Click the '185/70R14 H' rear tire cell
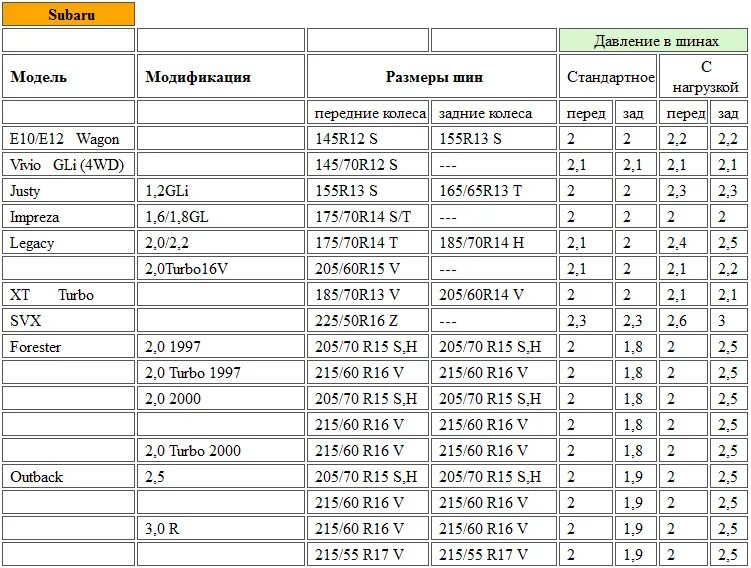 (x=494, y=243)
